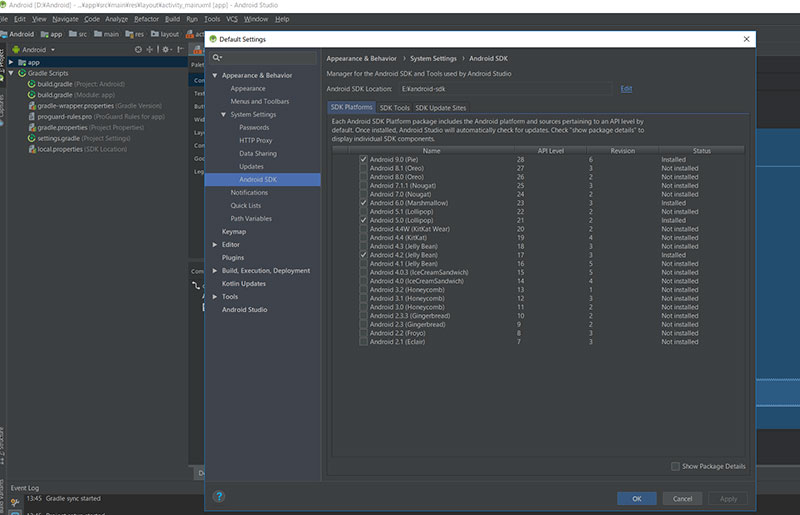Enable Android 8.1 (Oreo) checkbox

pyautogui.click(x=363, y=168)
